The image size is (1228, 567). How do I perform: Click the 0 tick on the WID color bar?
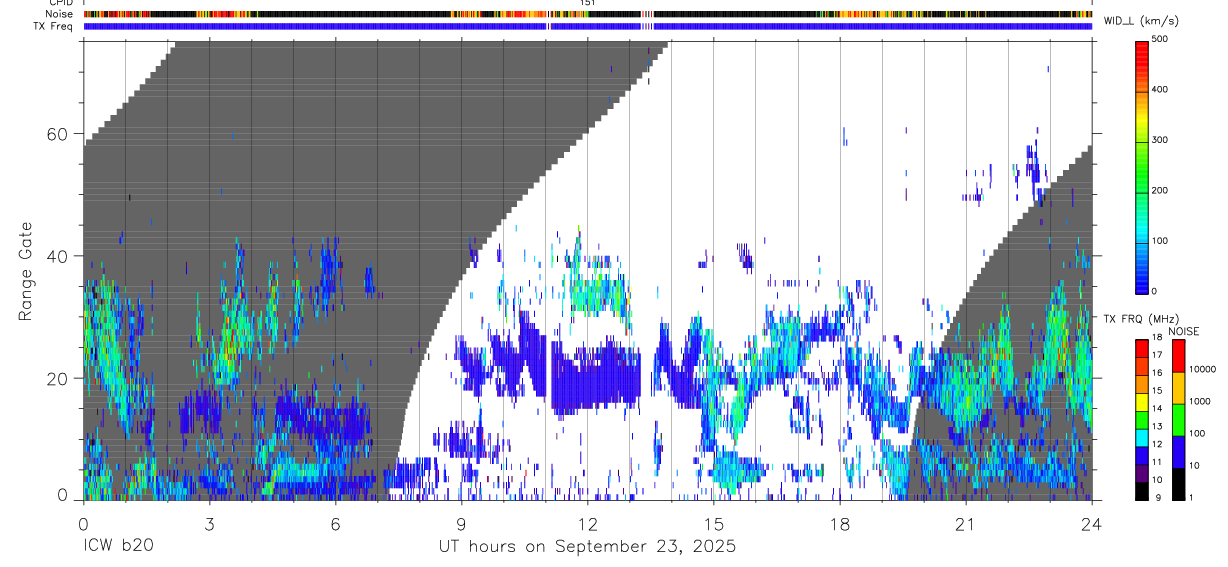[x=1154, y=291]
